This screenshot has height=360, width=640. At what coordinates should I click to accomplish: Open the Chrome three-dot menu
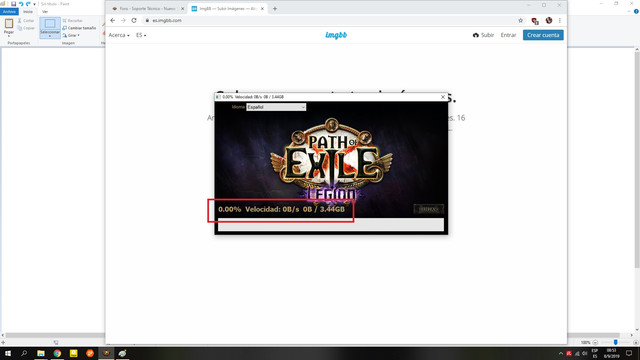click(x=560, y=20)
